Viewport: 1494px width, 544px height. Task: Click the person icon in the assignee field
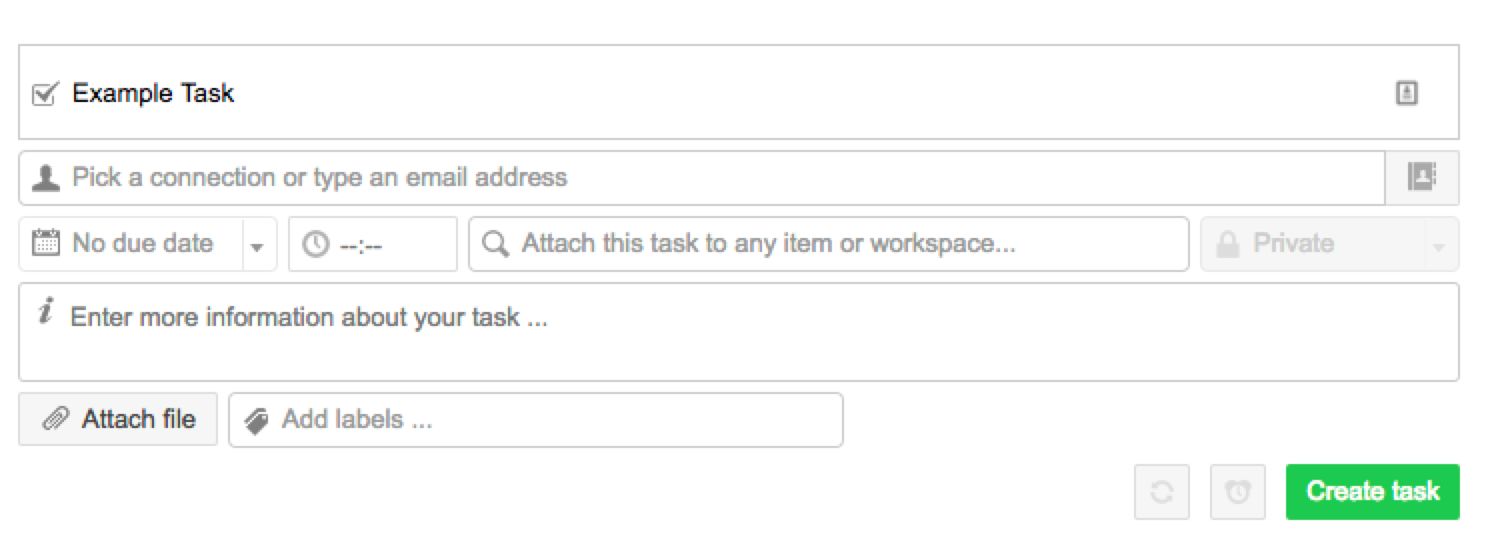coord(45,178)
